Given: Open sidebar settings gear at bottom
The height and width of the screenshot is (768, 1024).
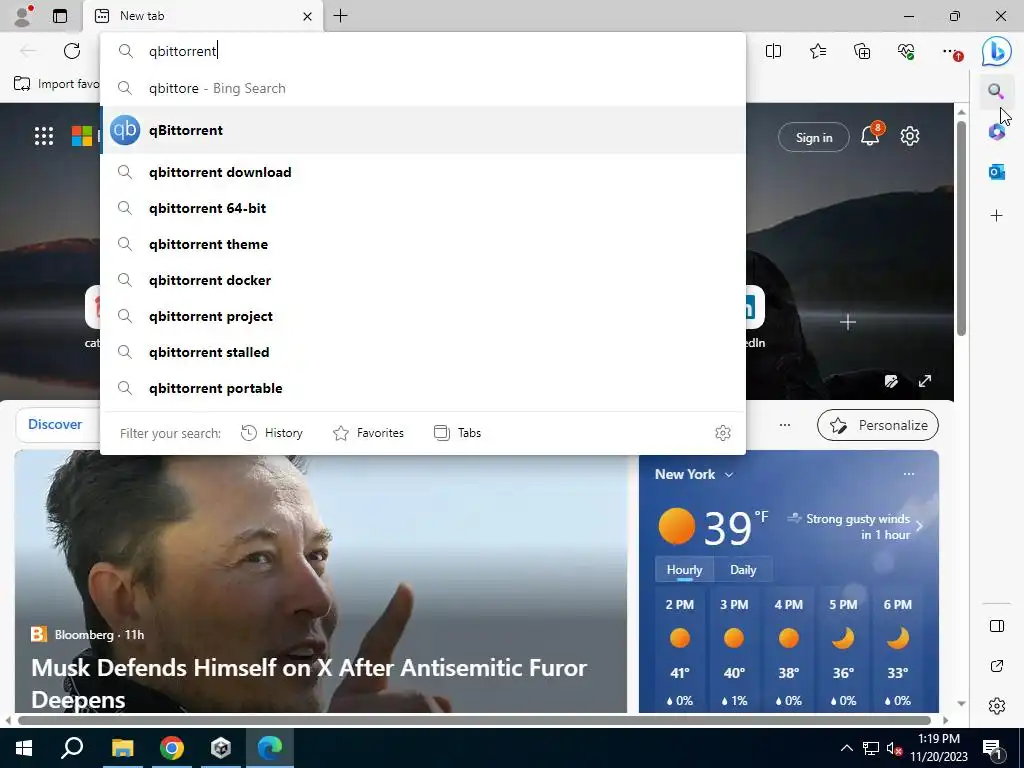Looking at the screenshot, I should tap(997, 706).
